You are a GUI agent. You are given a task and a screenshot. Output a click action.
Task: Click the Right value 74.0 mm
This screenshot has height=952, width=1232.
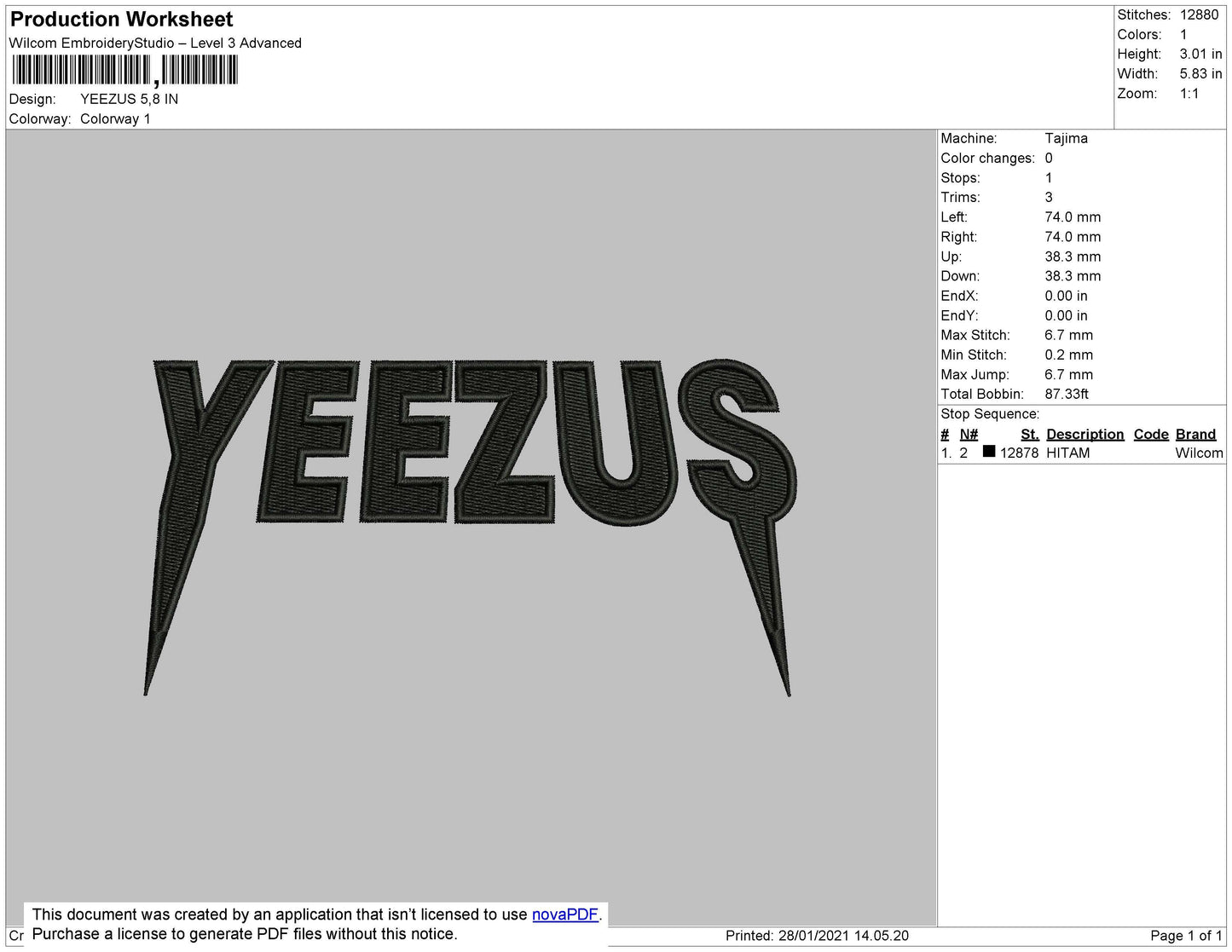(1073, 237)
